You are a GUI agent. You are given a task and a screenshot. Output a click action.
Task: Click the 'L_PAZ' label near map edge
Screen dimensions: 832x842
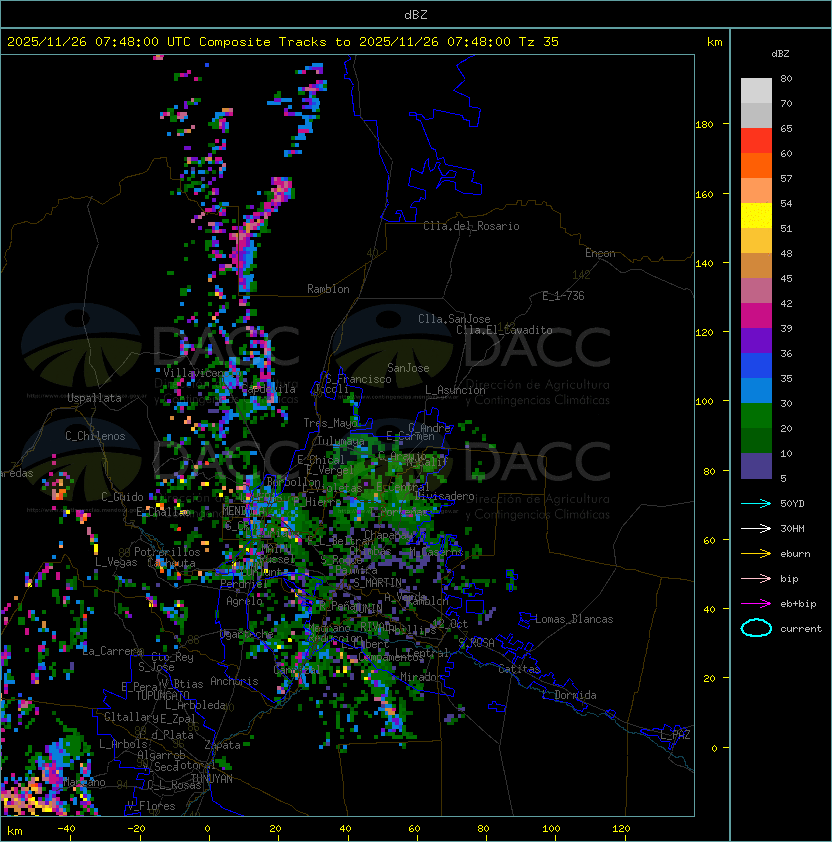(675, 735)
